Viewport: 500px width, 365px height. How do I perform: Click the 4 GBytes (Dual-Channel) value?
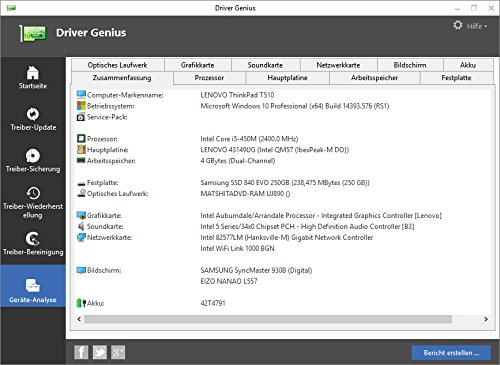pyautogui.click(x=238, y=161)
